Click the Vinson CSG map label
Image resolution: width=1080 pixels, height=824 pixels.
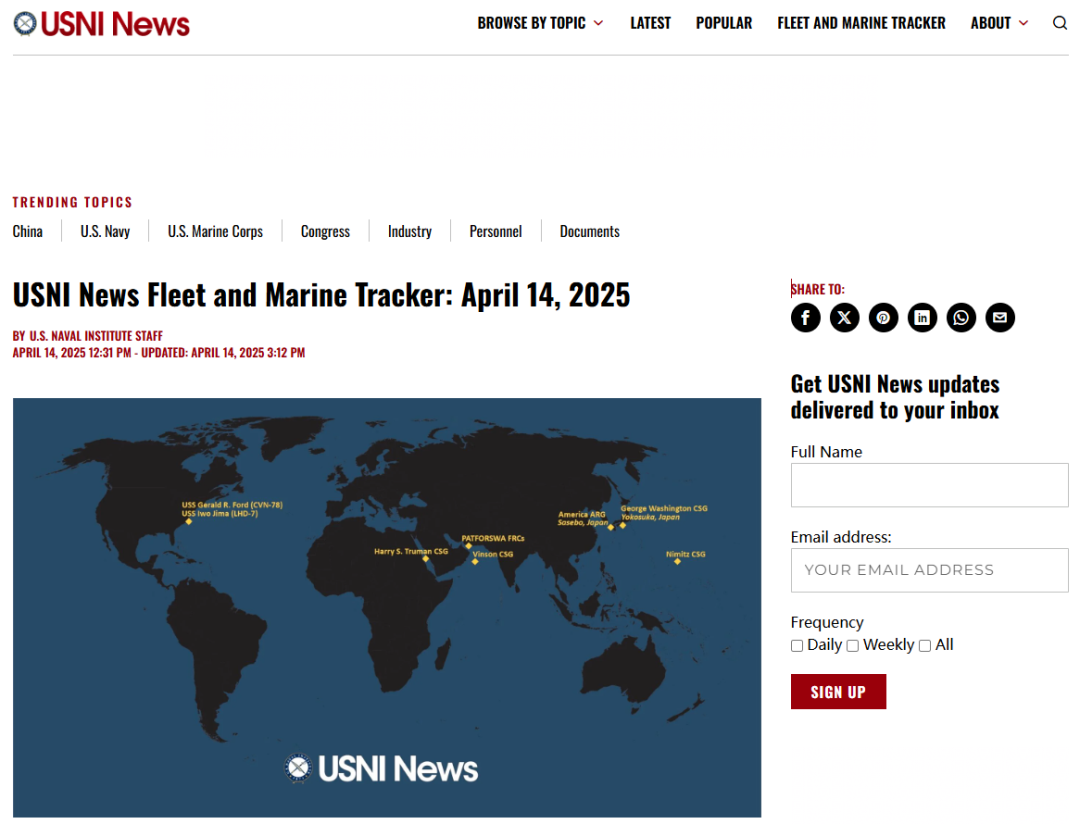tap(492, 554)
